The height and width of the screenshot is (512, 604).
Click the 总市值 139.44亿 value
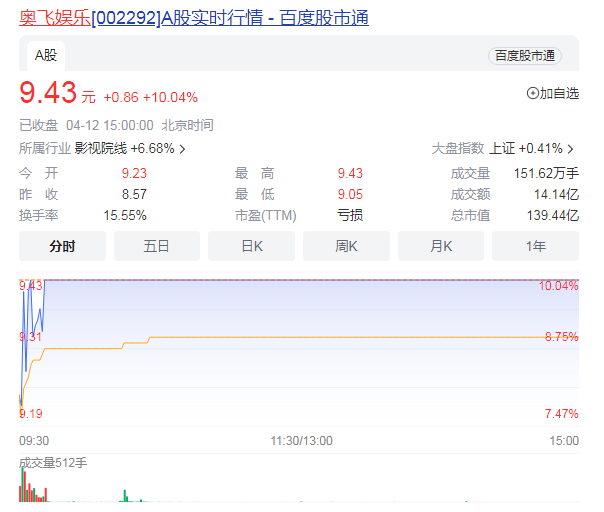[x=552, y=215]
